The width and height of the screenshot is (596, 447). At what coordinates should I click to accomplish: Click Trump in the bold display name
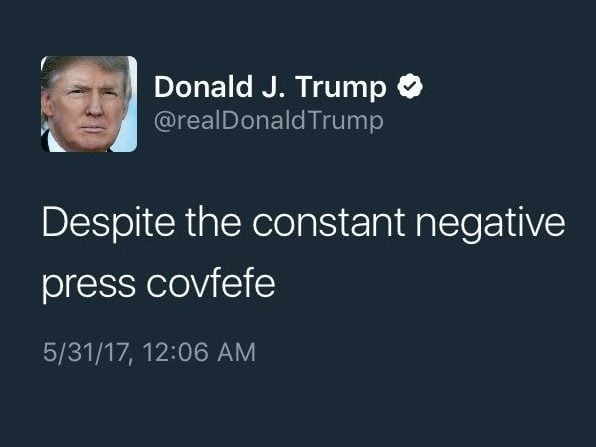click(341, 89)
